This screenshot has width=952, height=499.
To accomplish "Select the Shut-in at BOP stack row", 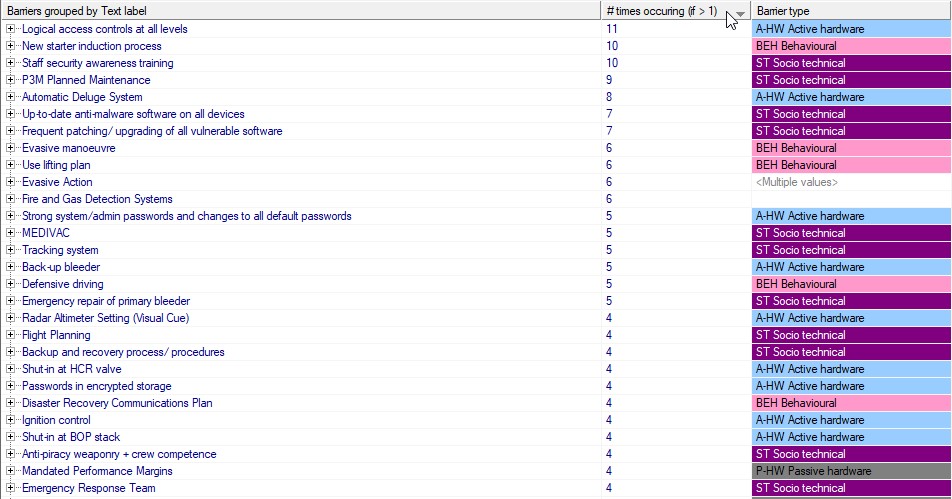I will pos(71,437).
